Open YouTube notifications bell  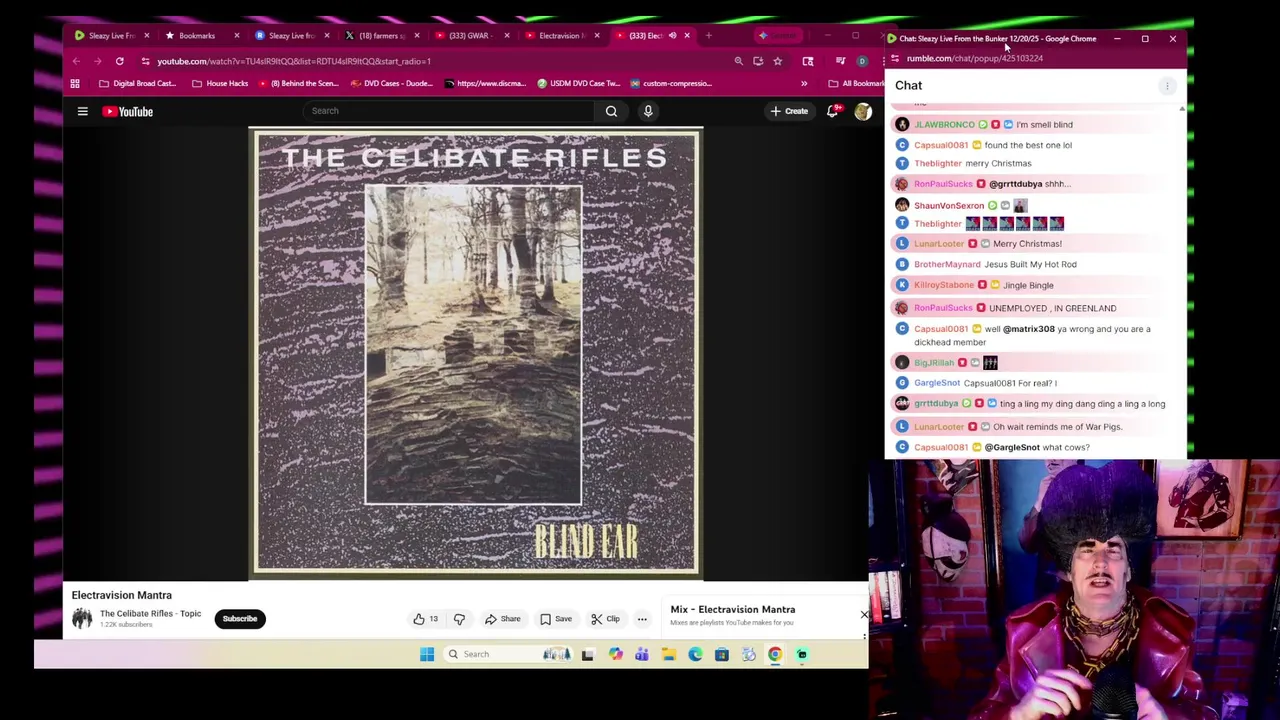click(x=832, y=111)
